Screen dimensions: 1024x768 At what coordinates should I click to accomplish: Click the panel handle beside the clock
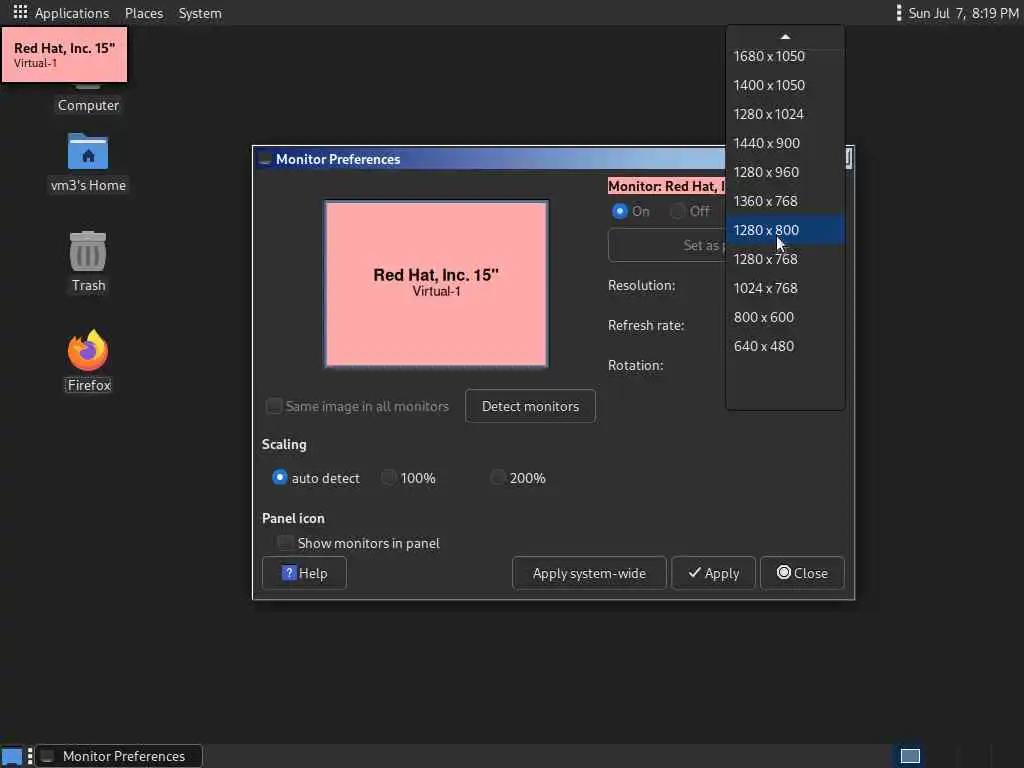click(x=899, y=12)
